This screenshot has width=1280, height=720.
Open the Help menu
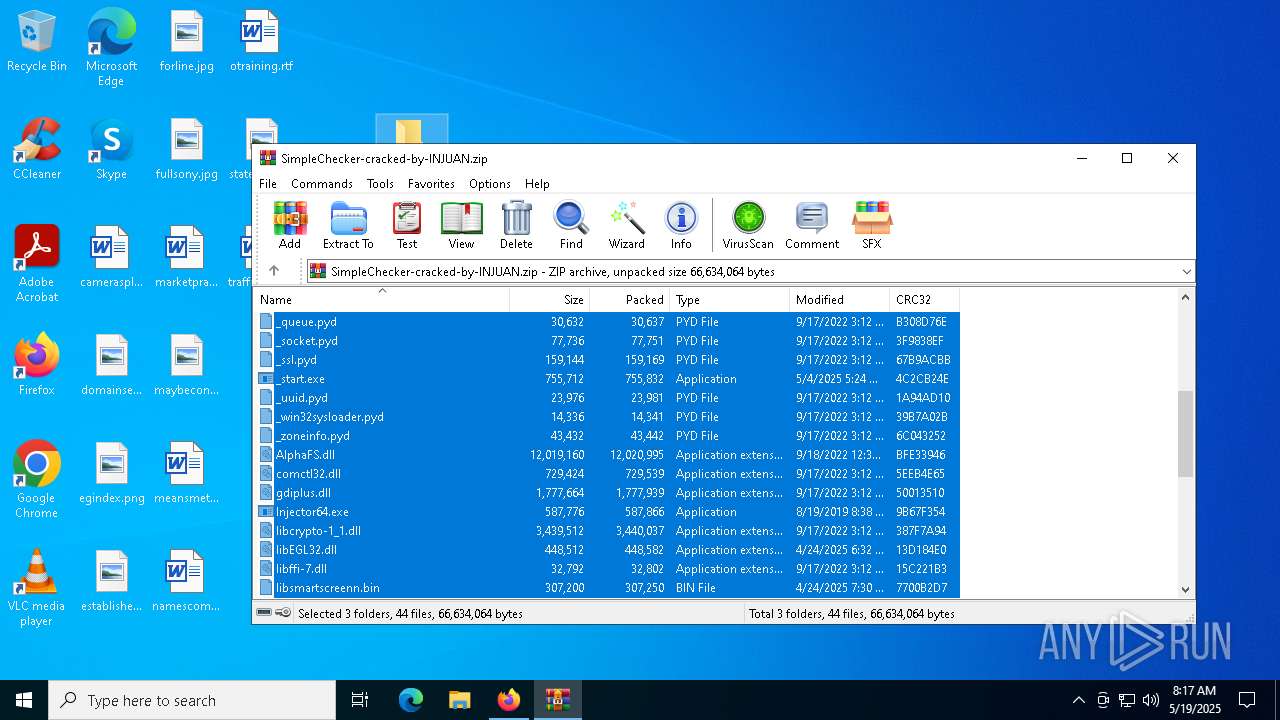[x=537, y=184]
